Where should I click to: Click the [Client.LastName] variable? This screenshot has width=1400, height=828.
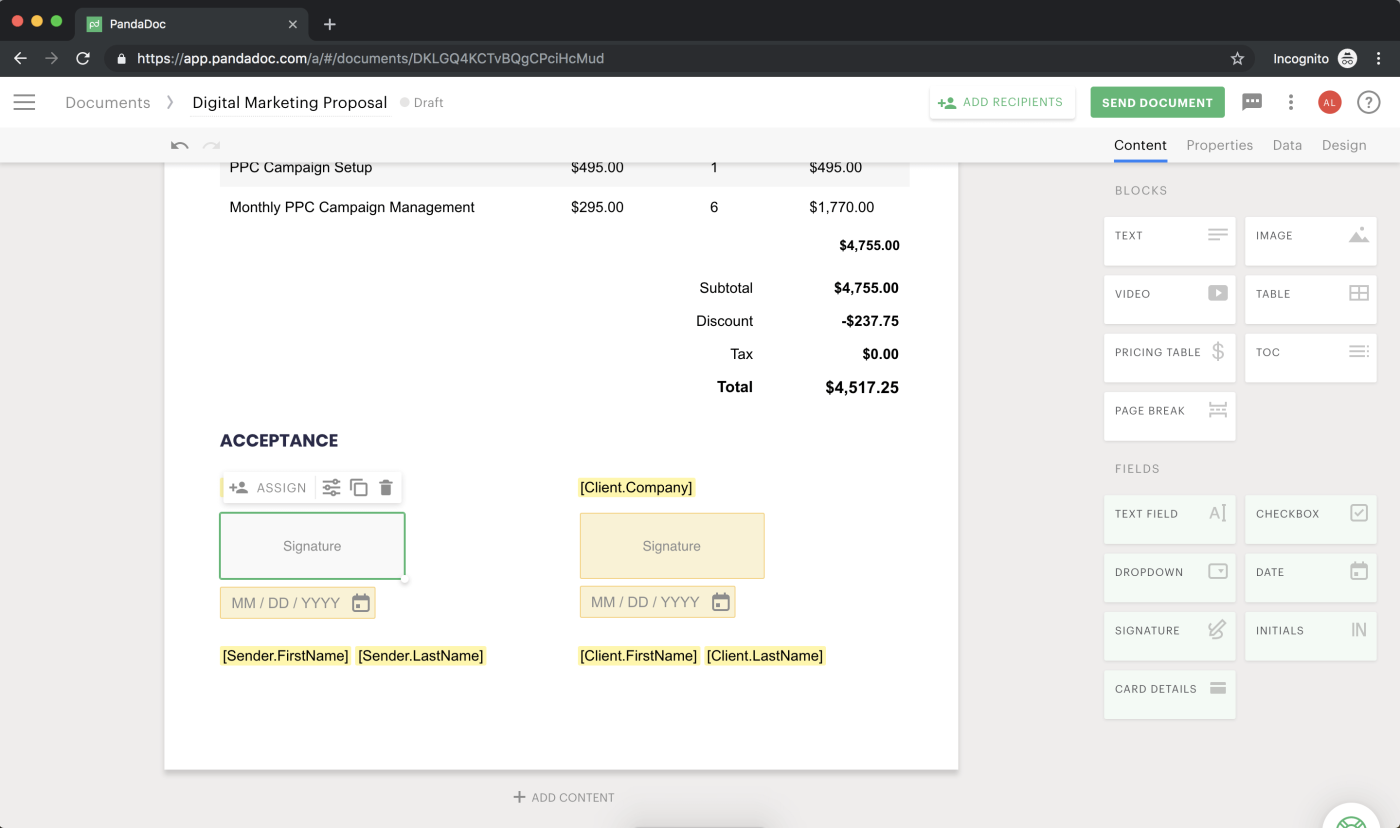pos(765,656)
